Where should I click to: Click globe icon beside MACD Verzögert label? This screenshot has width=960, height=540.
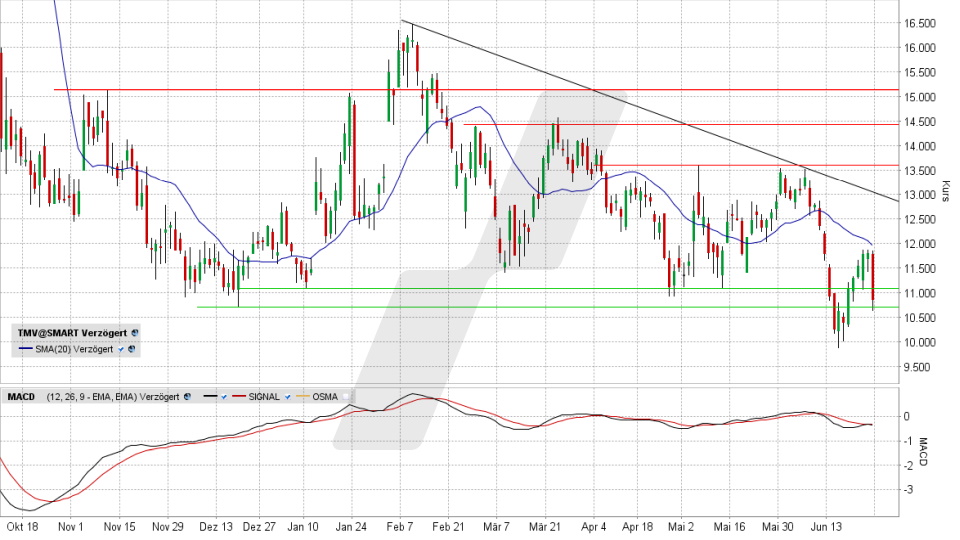[187, 397]
